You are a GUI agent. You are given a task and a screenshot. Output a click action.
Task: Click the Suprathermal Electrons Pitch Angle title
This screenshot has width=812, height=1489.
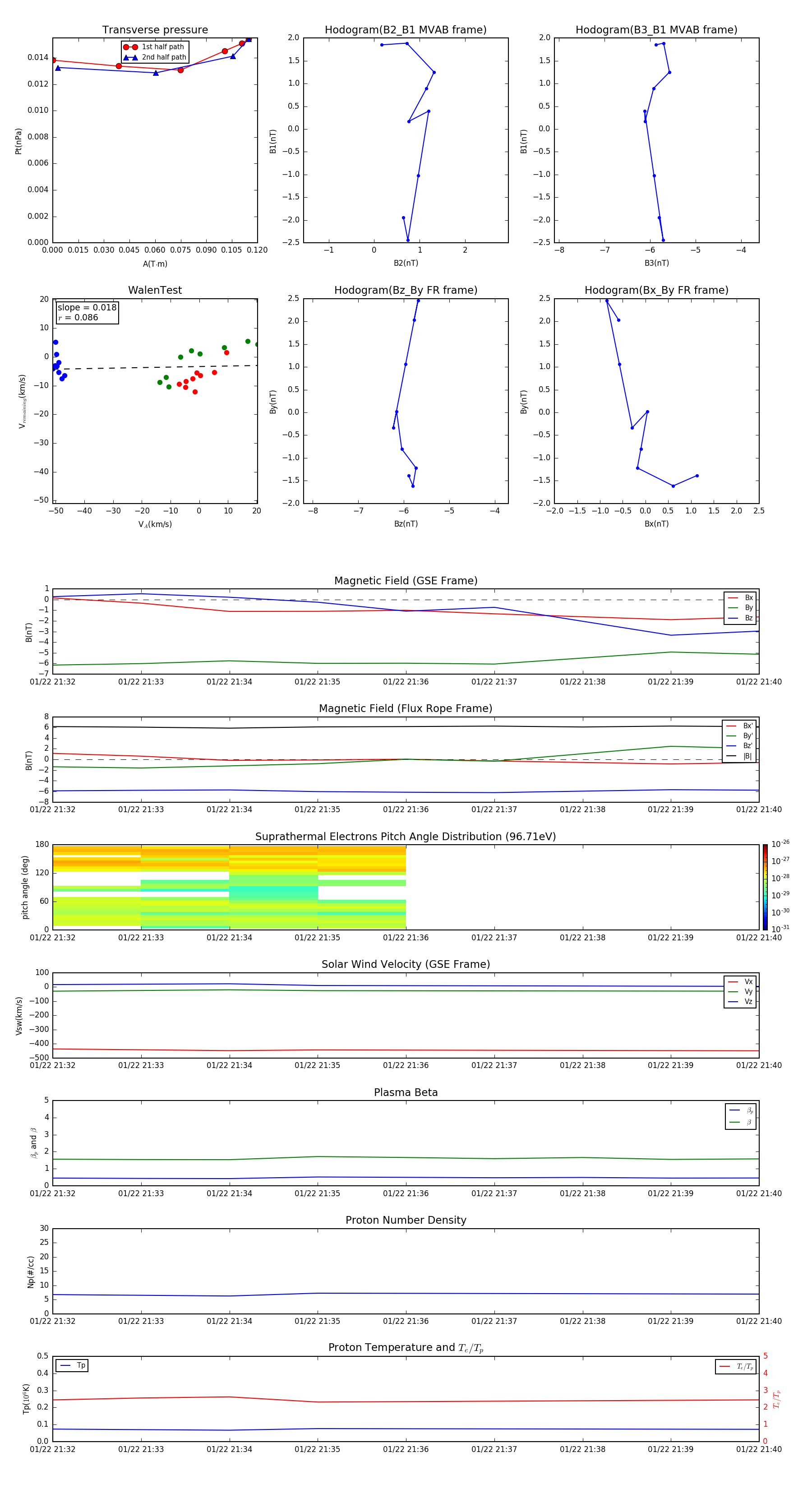(x=406, y=837)
